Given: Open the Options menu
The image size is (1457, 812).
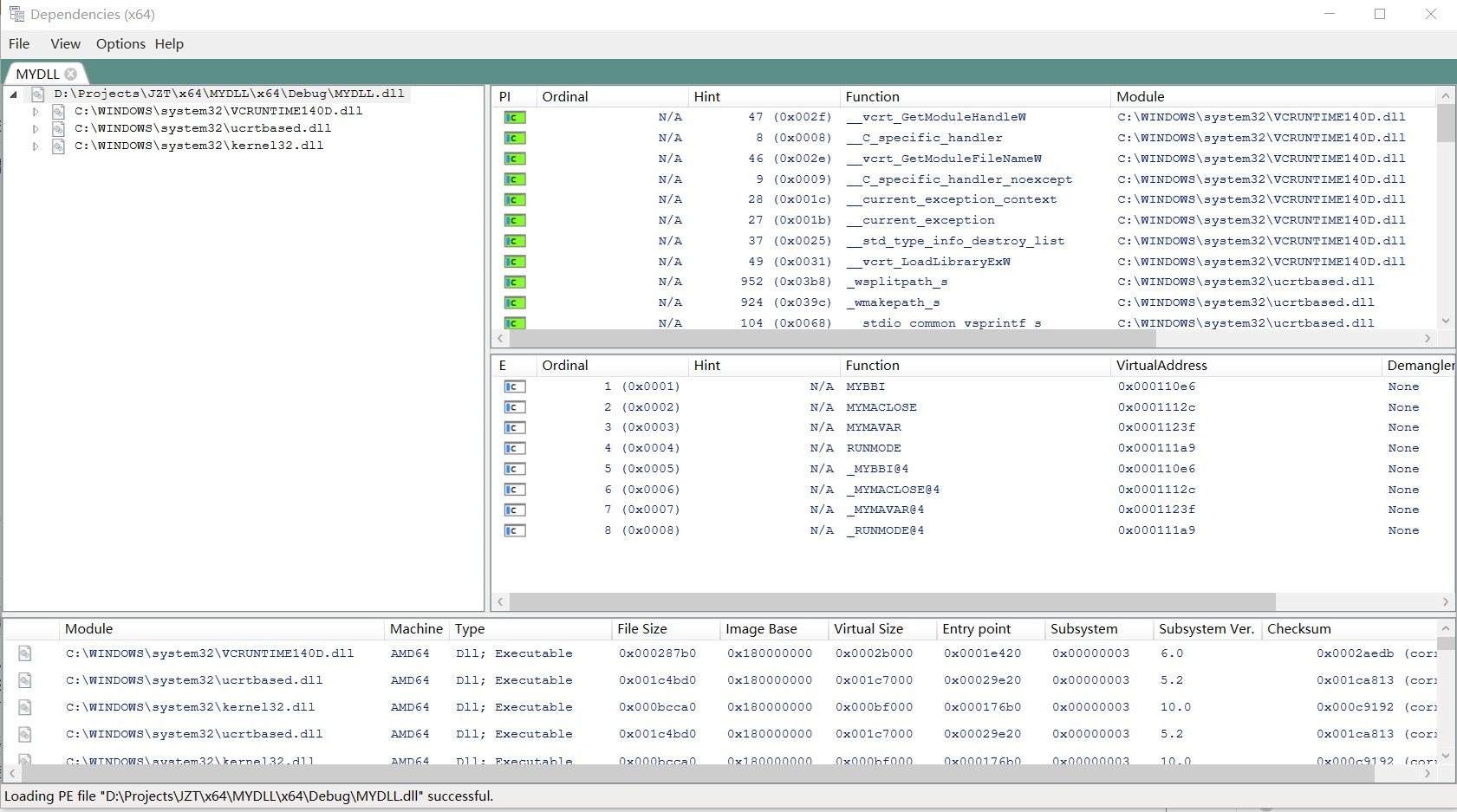Looking at the screenshot, I should coord(120,44).
